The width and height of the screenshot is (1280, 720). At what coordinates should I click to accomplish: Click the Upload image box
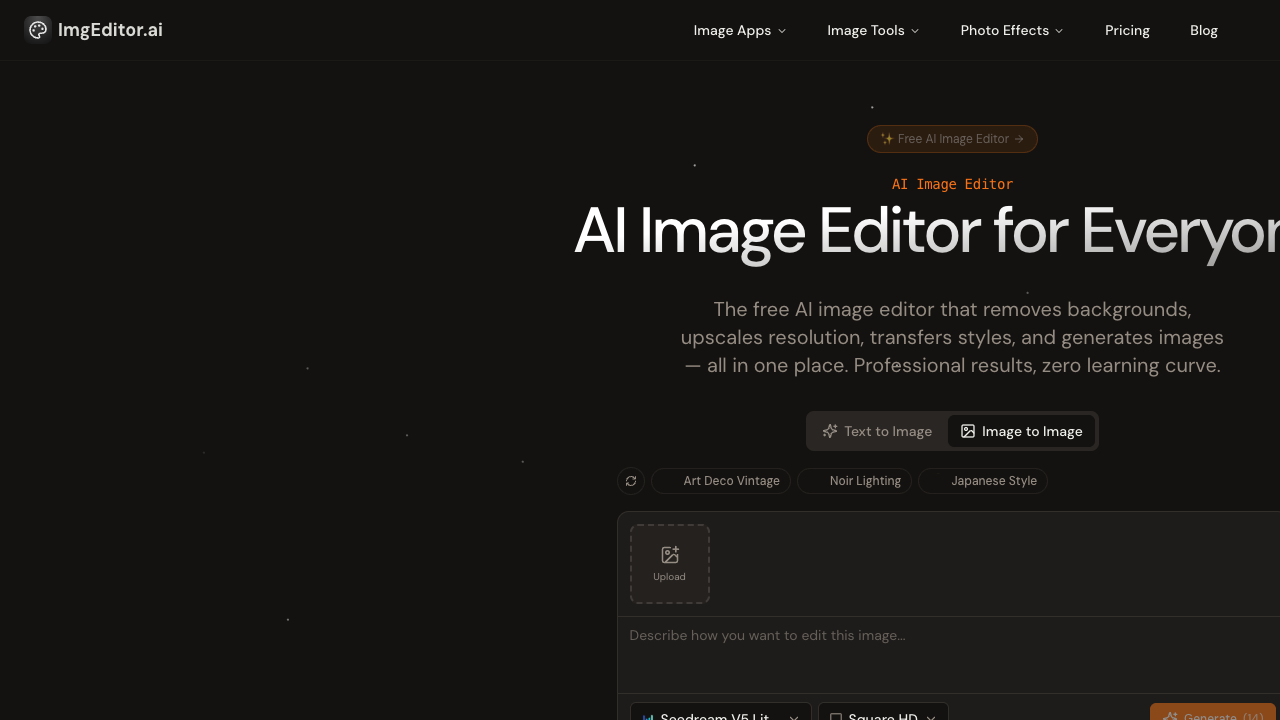670,564
